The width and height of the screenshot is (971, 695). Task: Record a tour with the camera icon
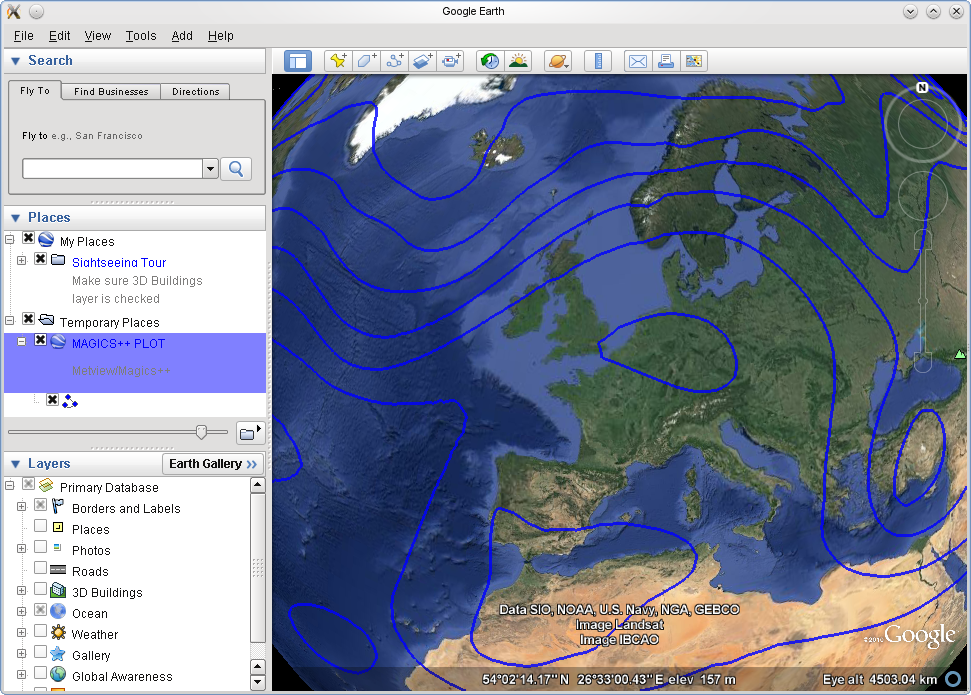(x=451, y=61)
